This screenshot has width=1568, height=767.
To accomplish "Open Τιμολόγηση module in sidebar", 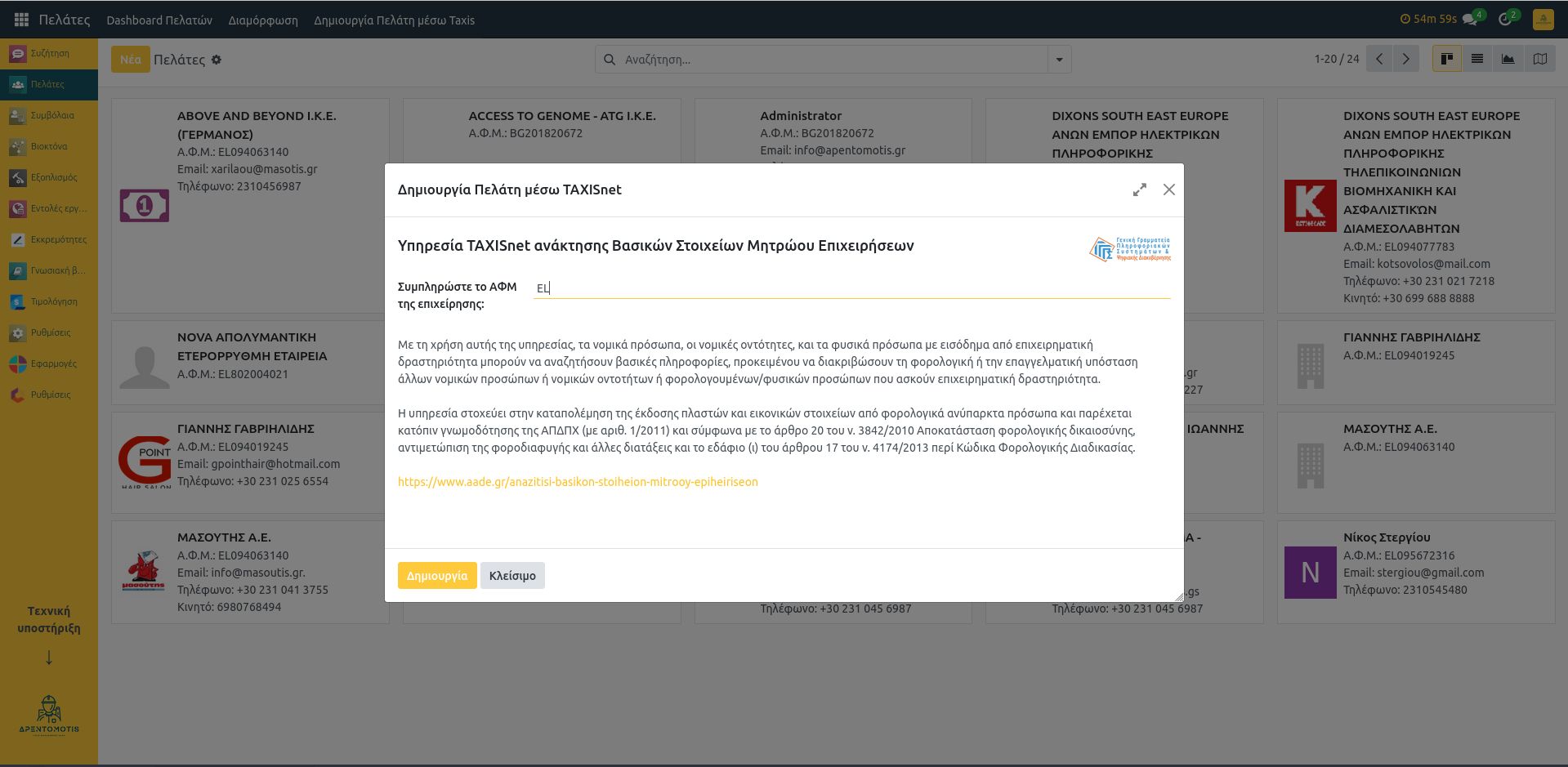I will (x=49, y=301).
